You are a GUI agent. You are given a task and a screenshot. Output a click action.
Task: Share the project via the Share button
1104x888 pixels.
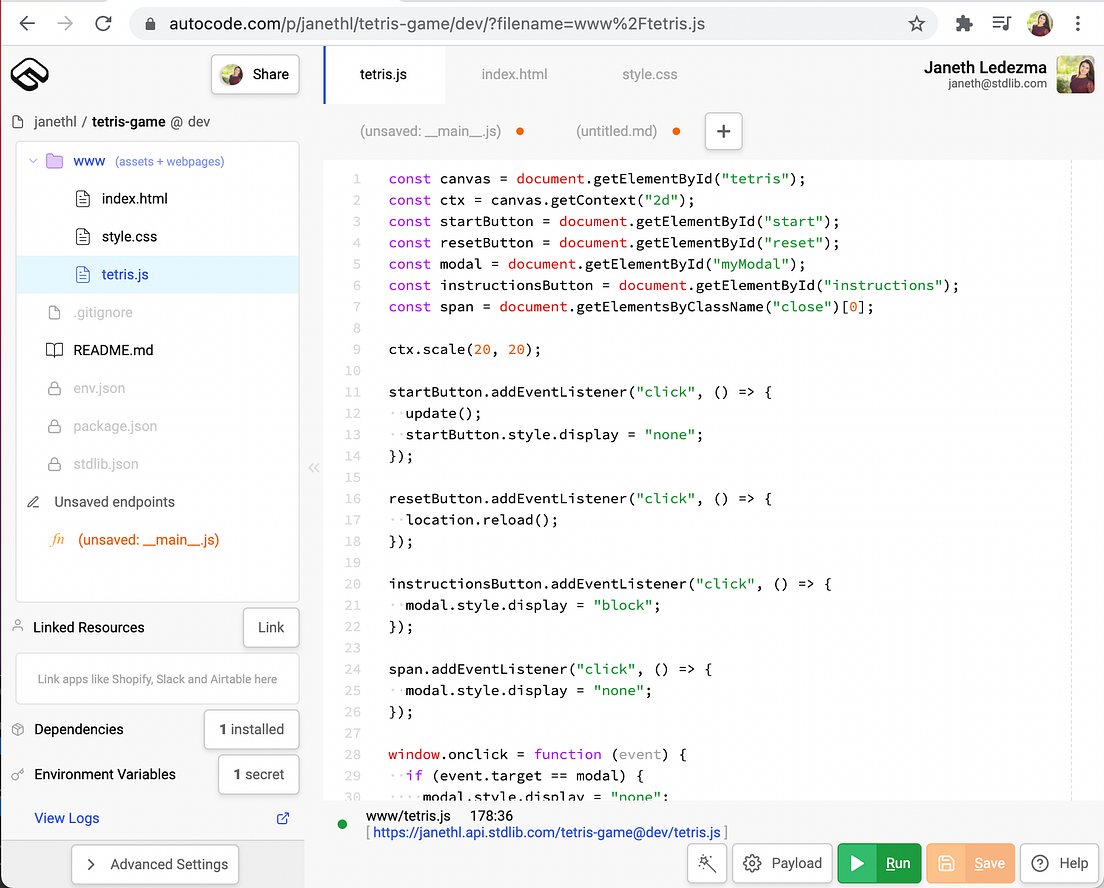click(255, 74)
